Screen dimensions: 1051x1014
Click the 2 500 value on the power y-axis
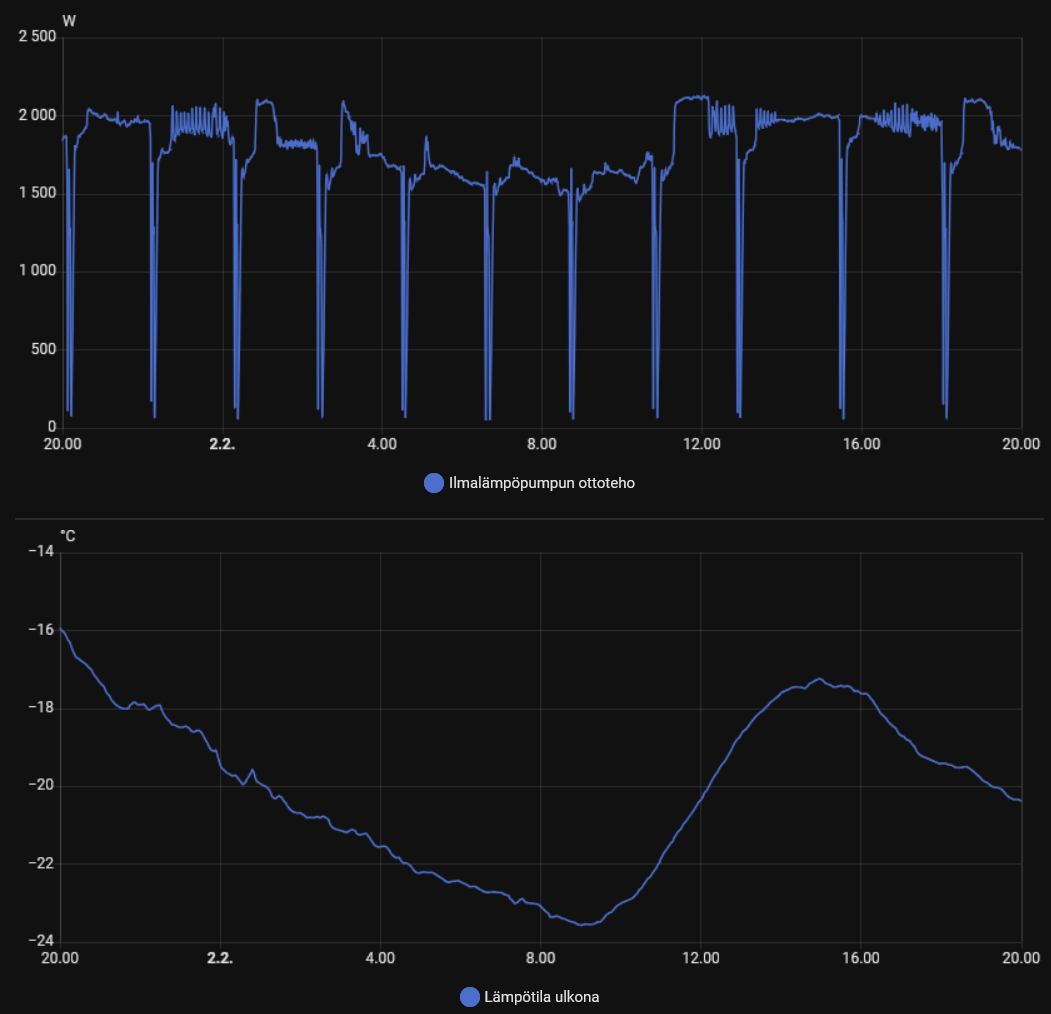37,37
